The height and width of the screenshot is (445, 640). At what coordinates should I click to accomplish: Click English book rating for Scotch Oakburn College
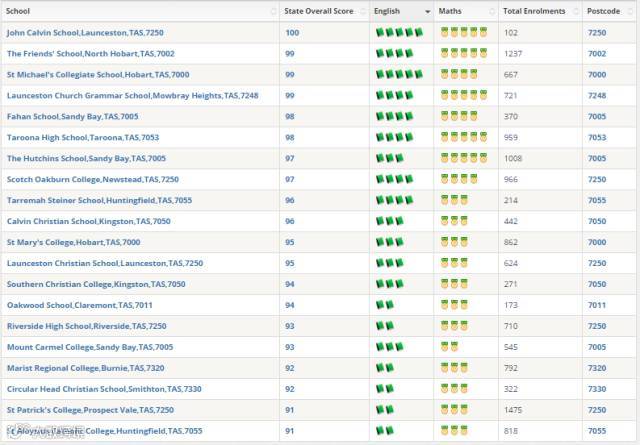pyautogui.click(x=394, y=179)
